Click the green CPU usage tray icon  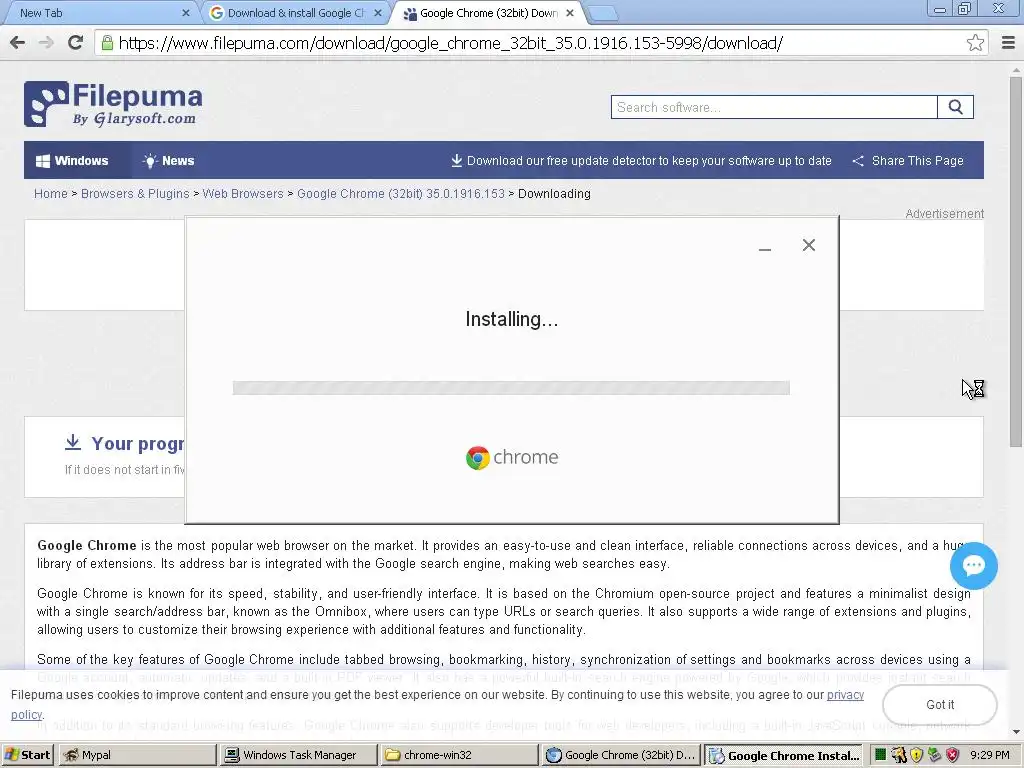[x=880, y=755]
